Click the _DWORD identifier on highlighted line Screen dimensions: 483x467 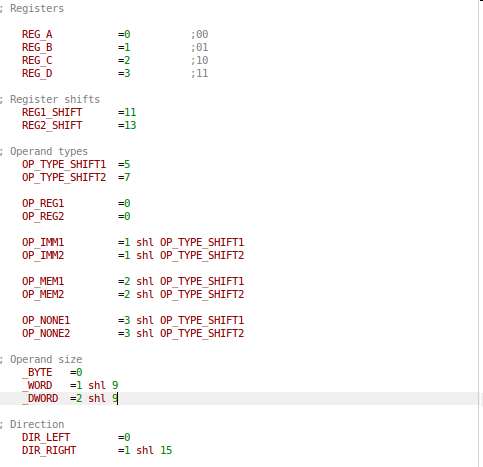[x=40, y=398]
